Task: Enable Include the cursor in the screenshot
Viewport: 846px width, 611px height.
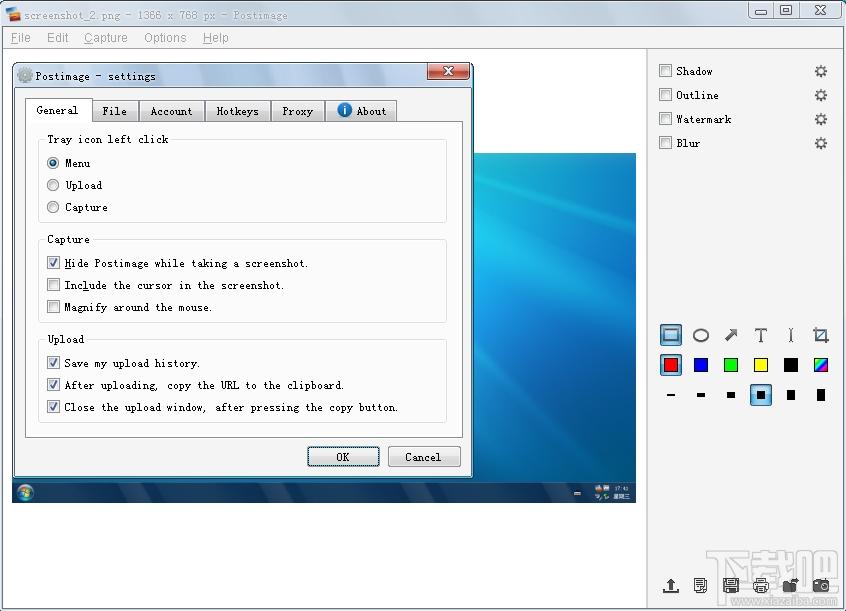Action: coord(53,285)
